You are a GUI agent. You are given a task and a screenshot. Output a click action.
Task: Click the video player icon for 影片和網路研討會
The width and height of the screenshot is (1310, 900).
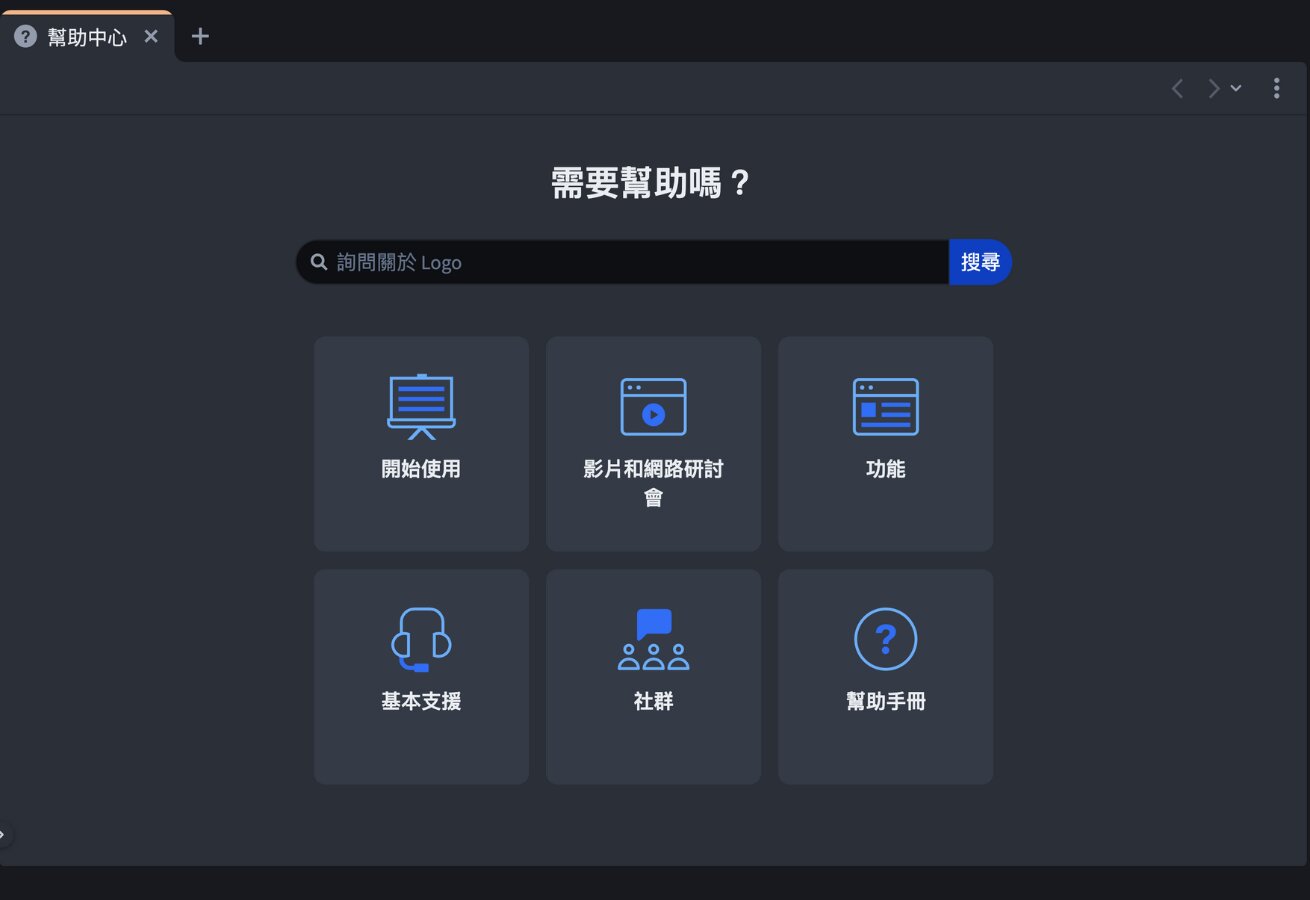coord(653,406)
